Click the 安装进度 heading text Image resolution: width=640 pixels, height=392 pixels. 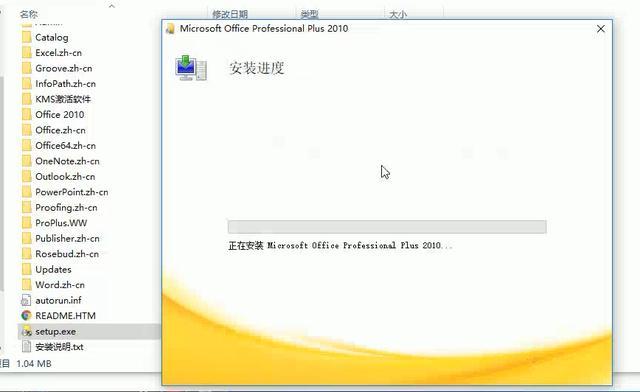(x=257, y=68)
